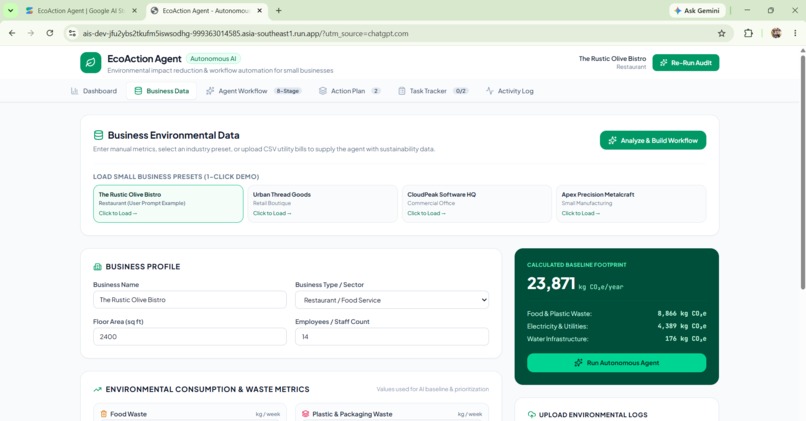Click the Task Tracker clipboard icon
Viewport: 806px width, 421px height.
(401, 91)
